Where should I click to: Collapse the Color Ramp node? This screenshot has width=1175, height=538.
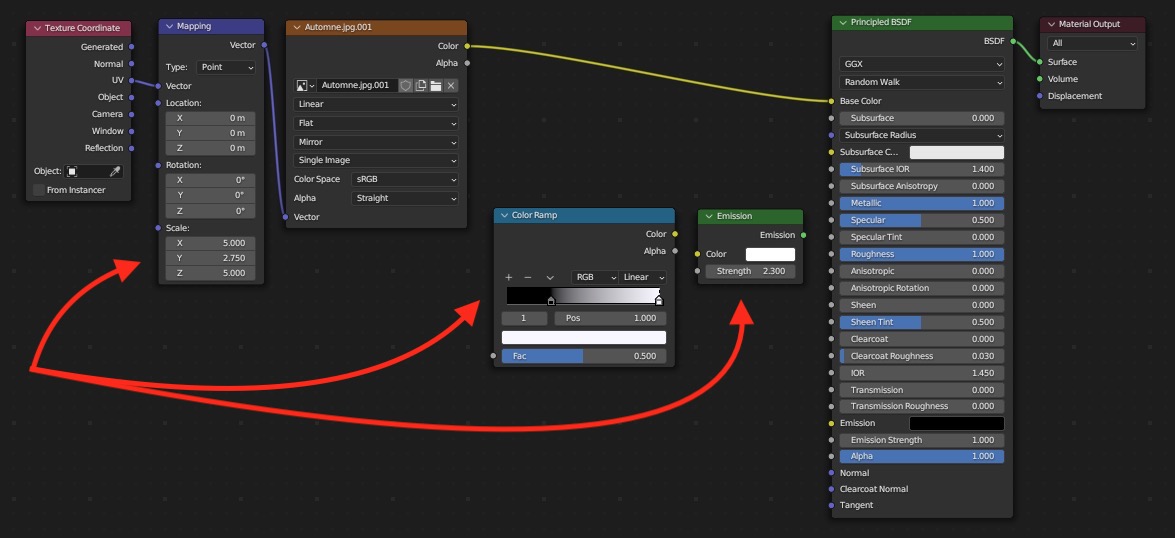point(504,216)
